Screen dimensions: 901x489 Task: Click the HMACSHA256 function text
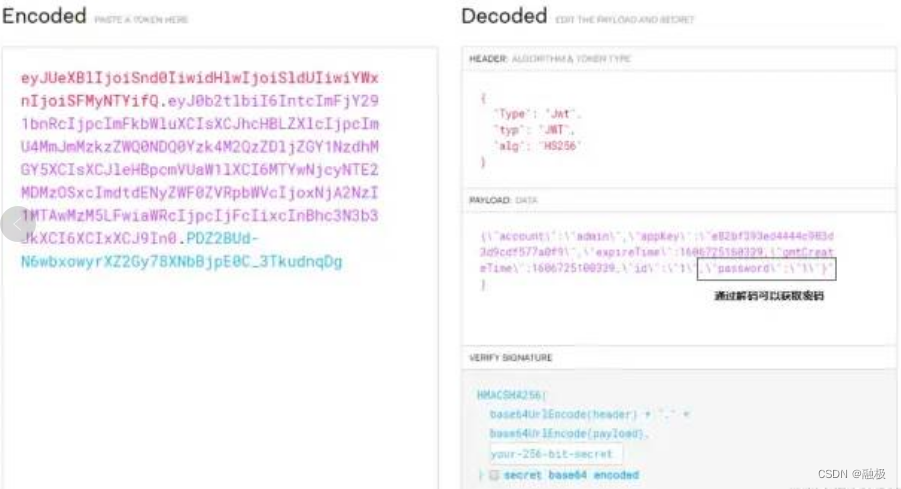511,395
